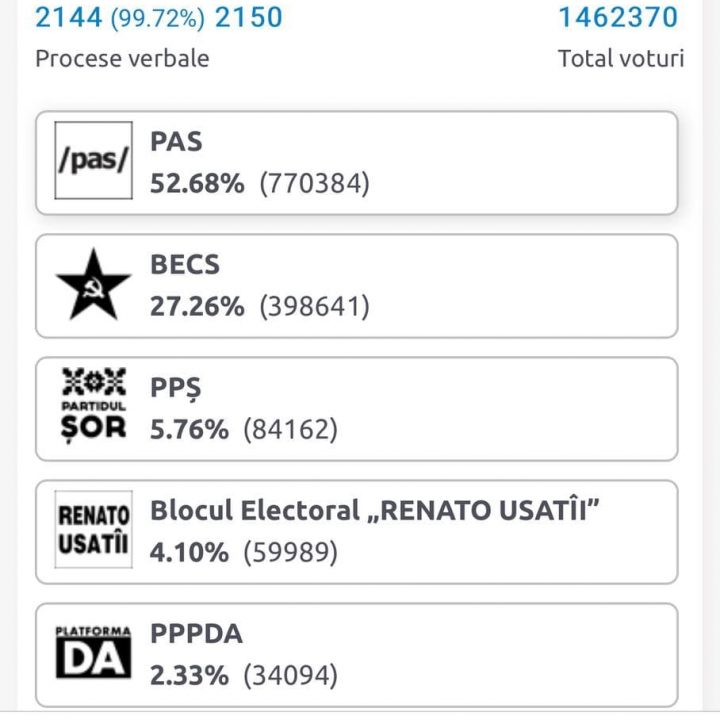This screenshot has height=720, width=720.
Task: Click the PPPDA 2.33% vote share
Action: [189, 676]
